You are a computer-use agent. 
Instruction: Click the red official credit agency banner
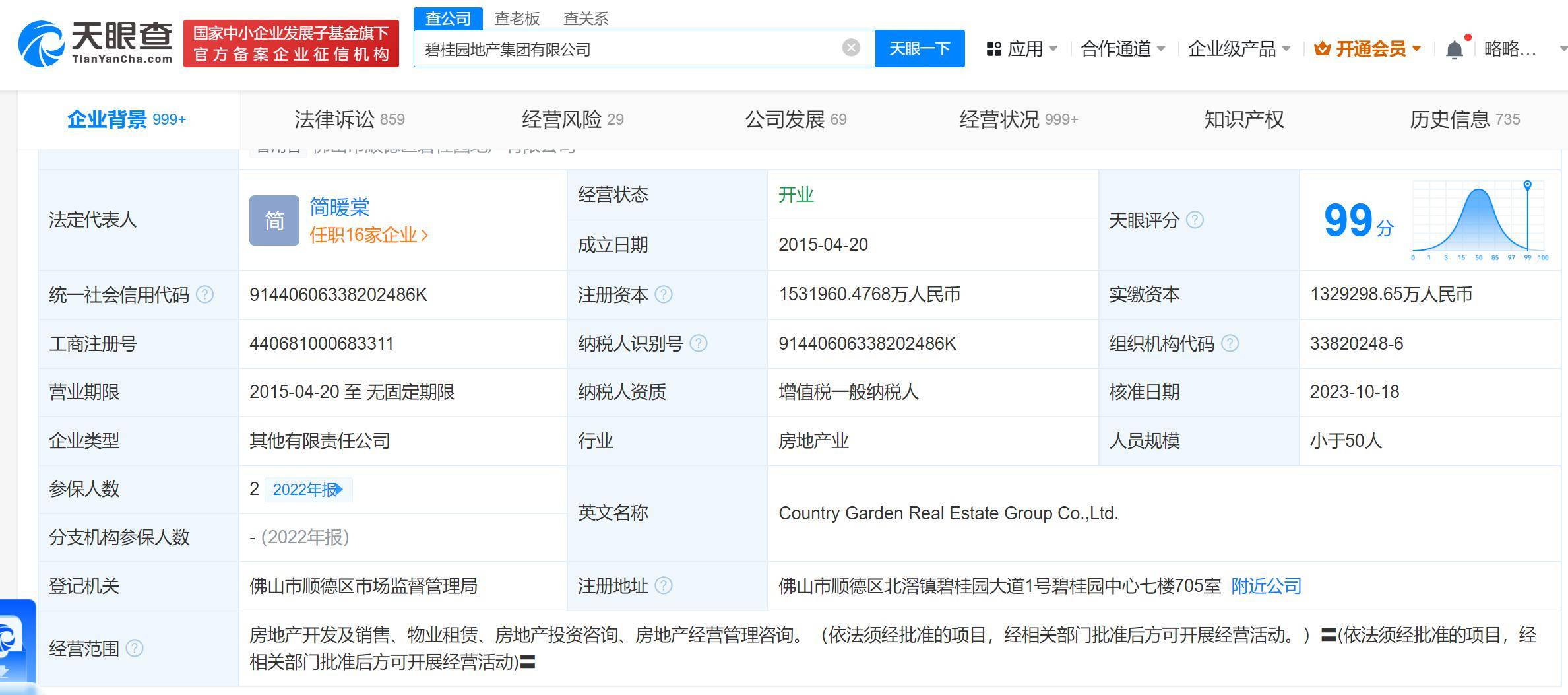291,44
